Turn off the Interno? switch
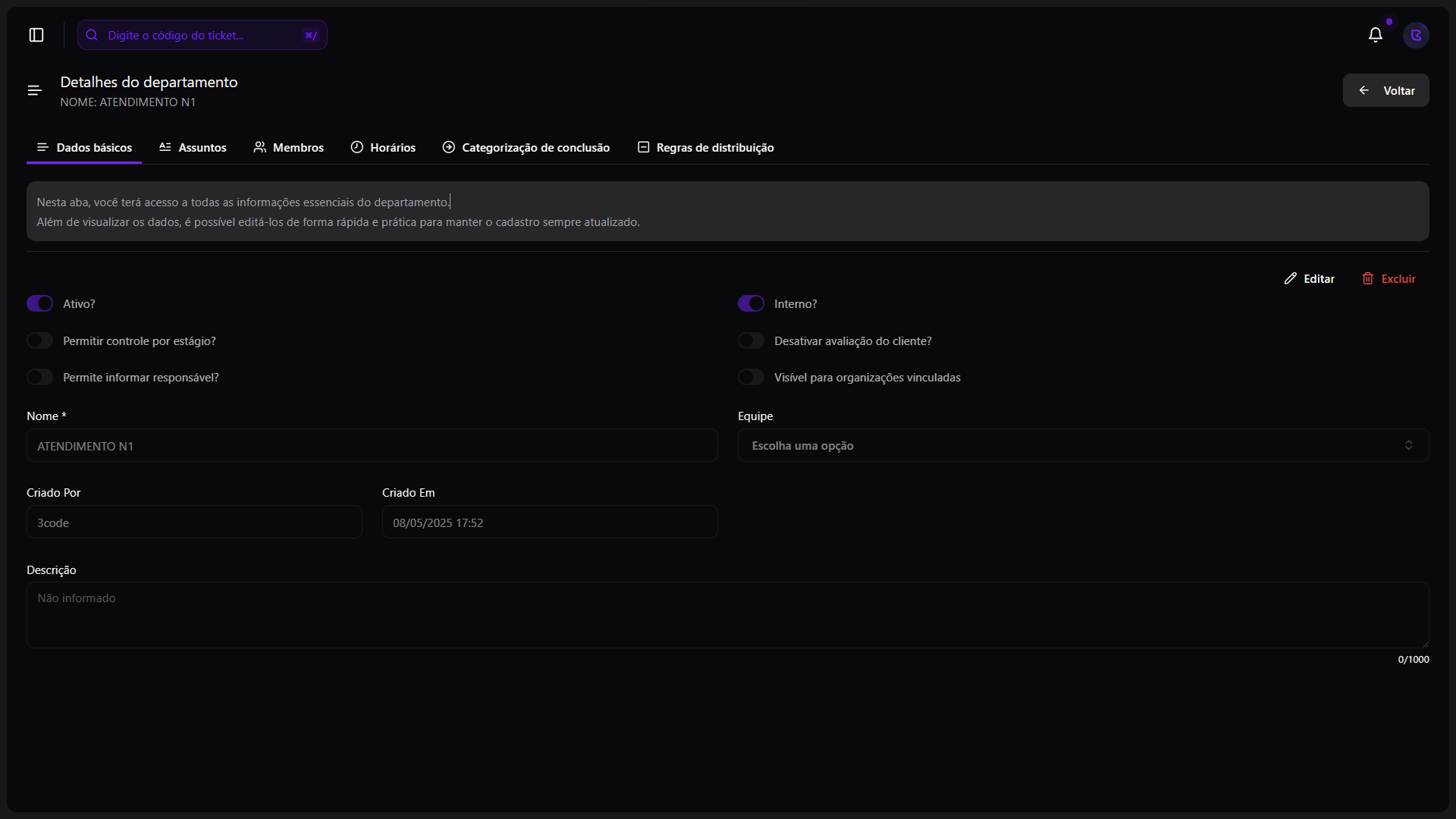Screen dimensions: 1456x819 [x=751, y=303]
